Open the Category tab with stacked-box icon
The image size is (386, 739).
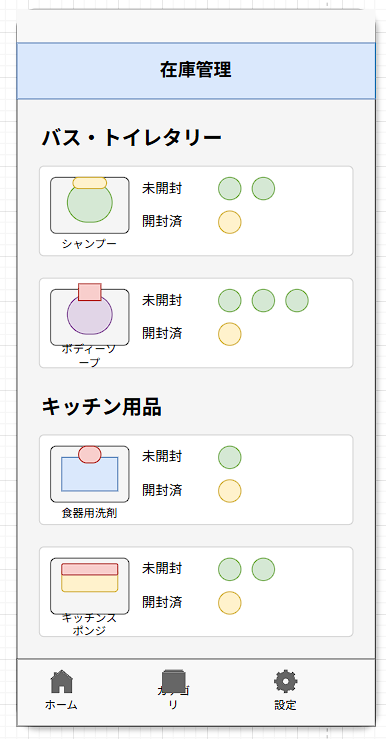(173, 682)
